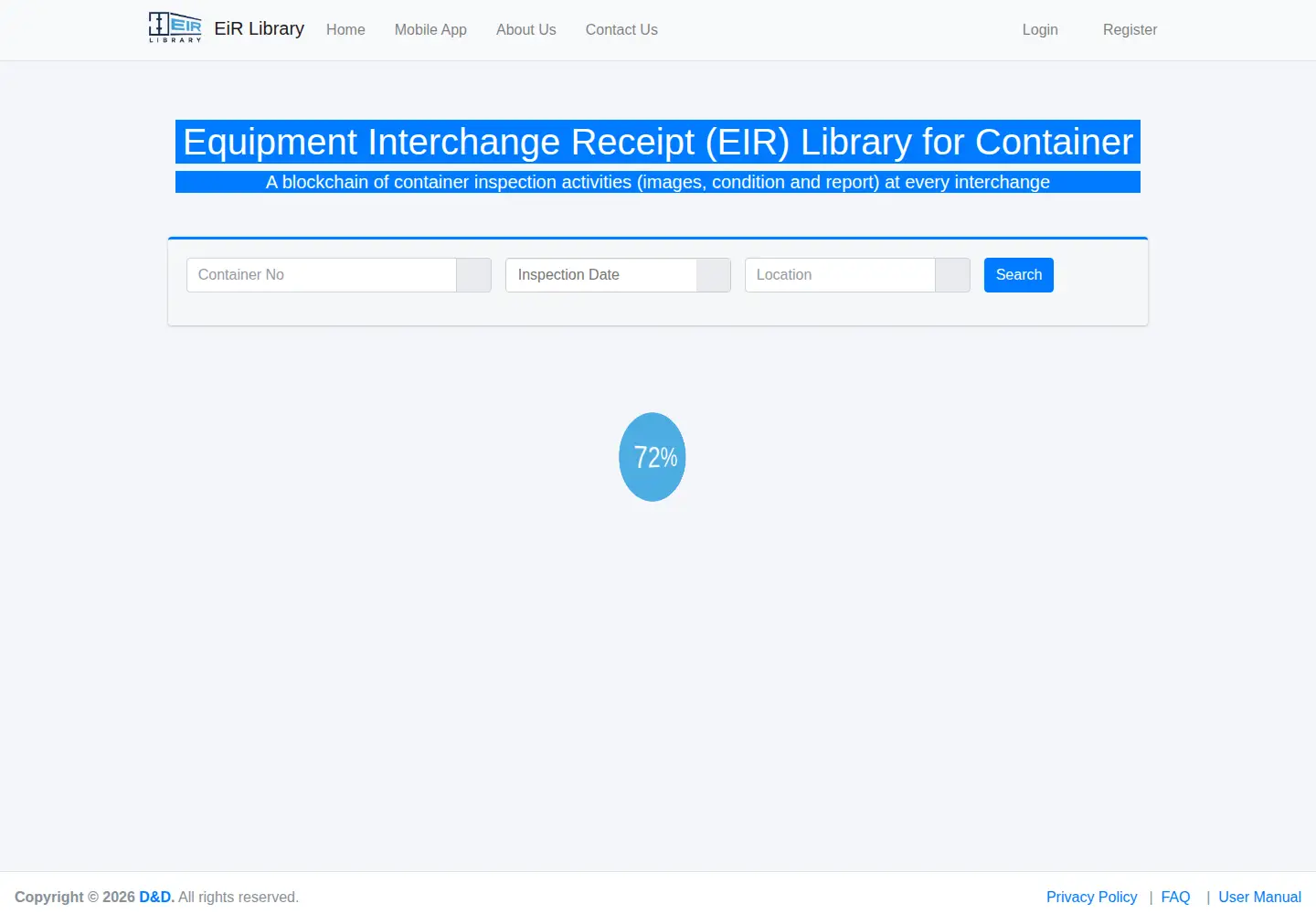Screen dimensions: 1316x914
Task: Focus the Location input field
Action: [840, 275]
